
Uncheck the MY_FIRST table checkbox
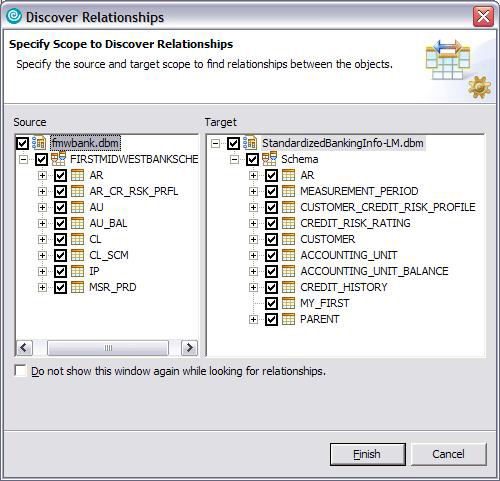[x=271, y=303]
